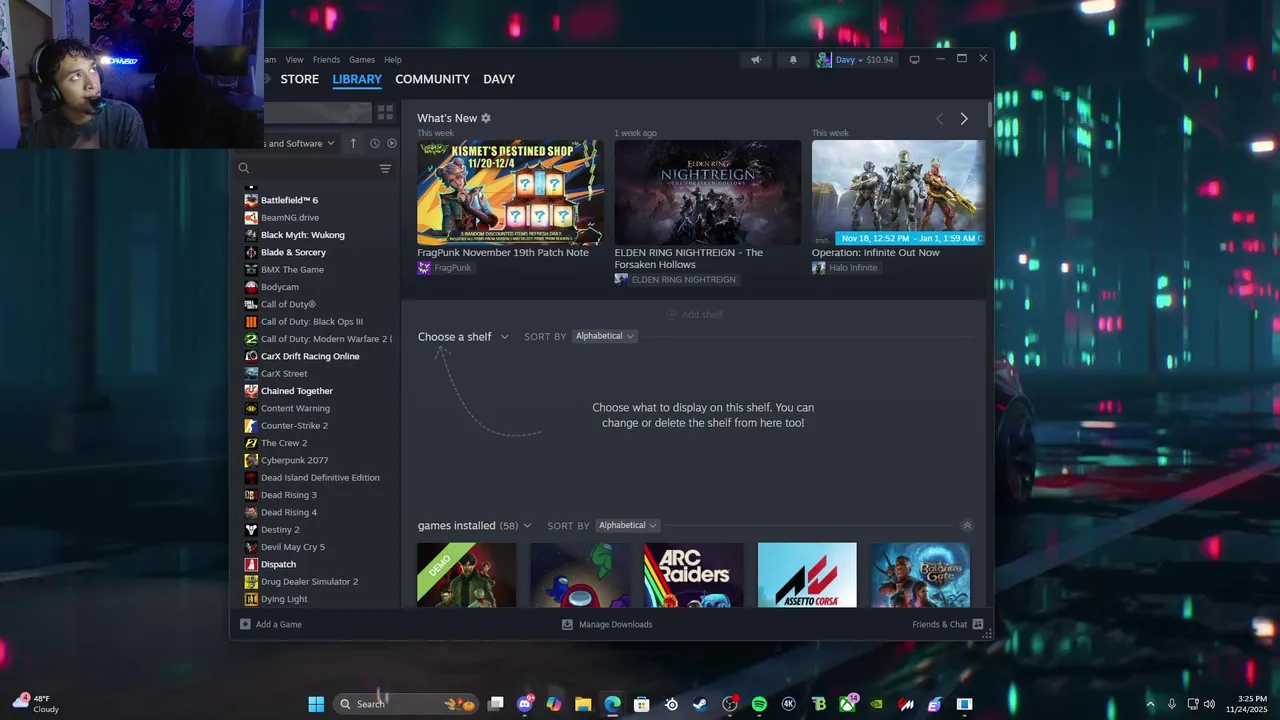Viewport: 1280px width, 720px height.
Task: Open the Windows Start menu
Action: [x=316, y=704]
